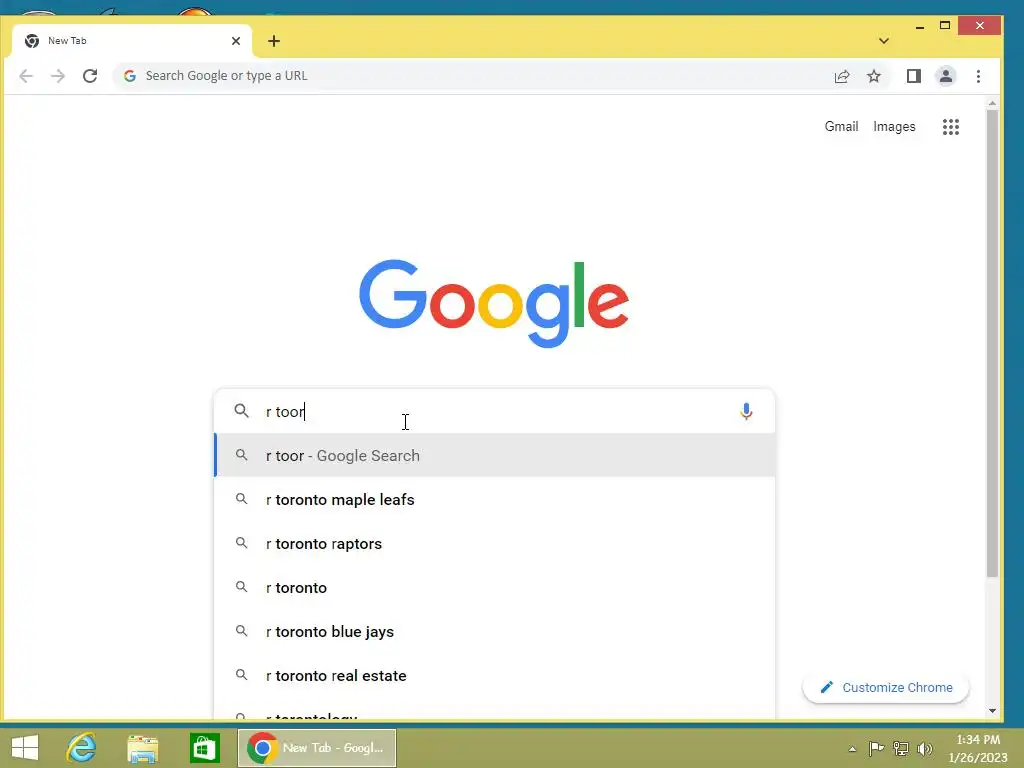Select 'r toronto maple leafs' suggestion

(495, 500)
